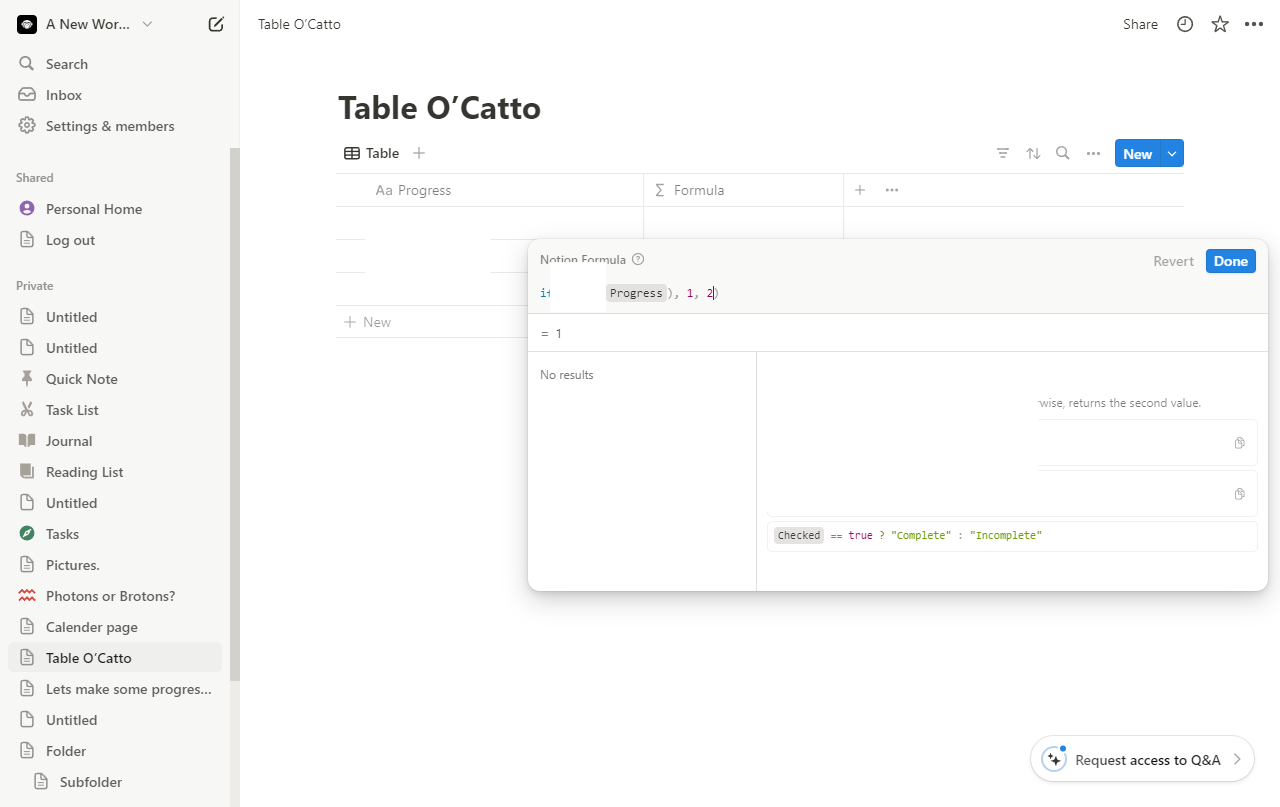The image size is (1280, 807).
Task: Copy the first formula example
Action: pos(1239,443)
